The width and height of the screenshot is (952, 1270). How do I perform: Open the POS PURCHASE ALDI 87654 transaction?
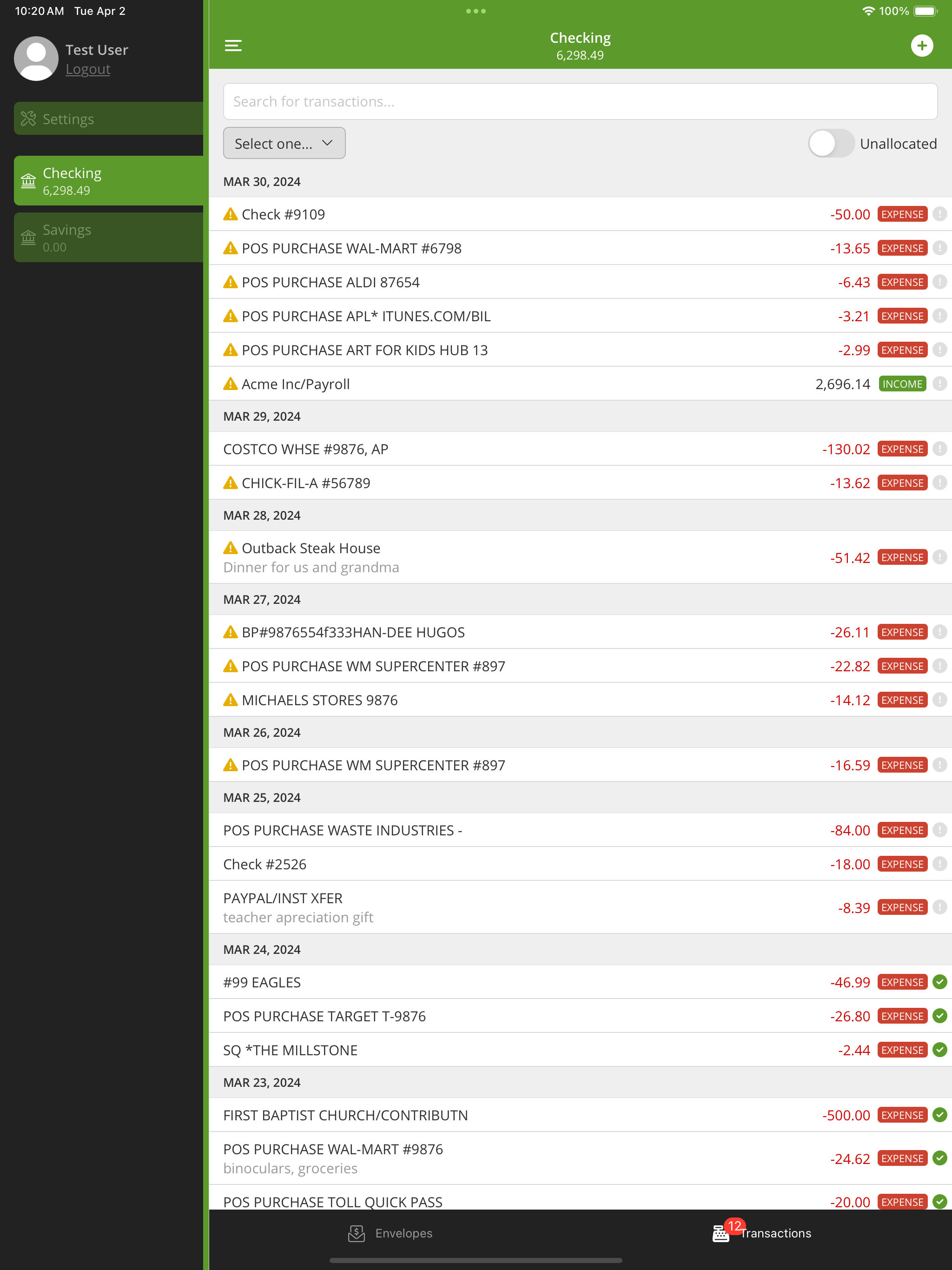point(580,282)
